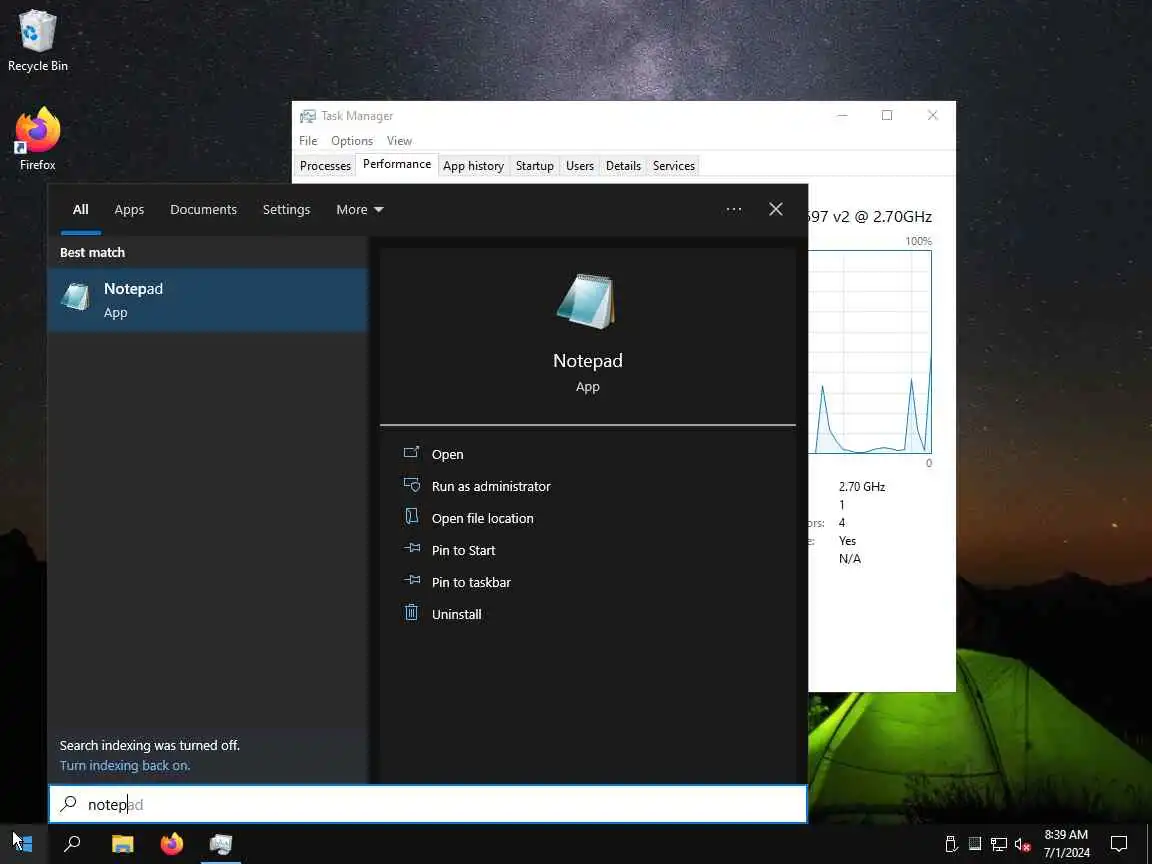Click the 2.70 GHz speed value
1152x864 pixels.
pos(862,486)
